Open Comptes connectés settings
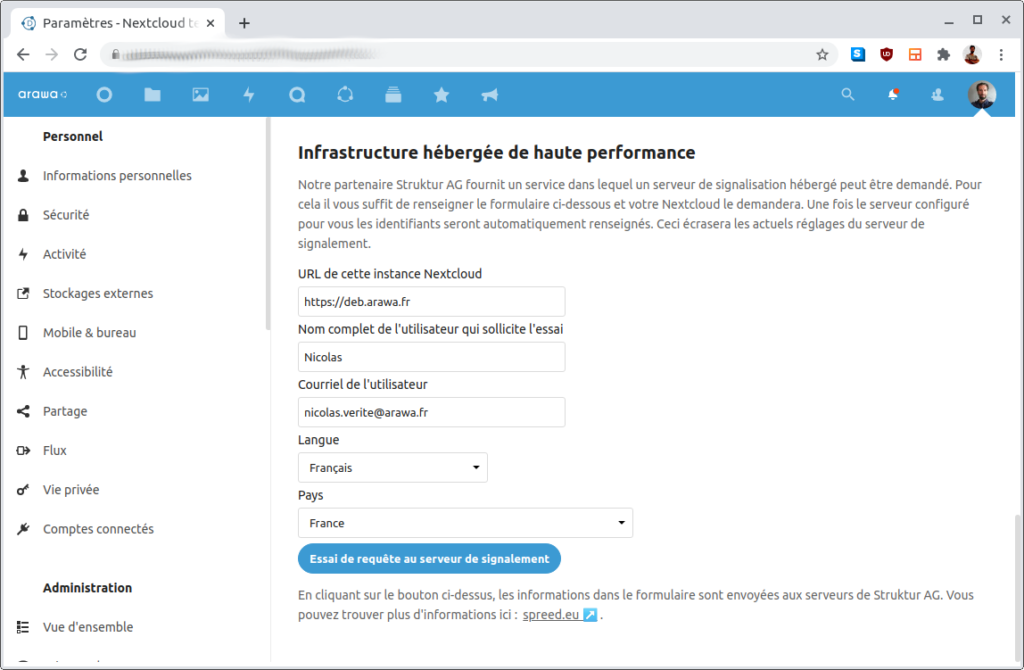This screenshot has width=1024, height=670. [99, 528]
